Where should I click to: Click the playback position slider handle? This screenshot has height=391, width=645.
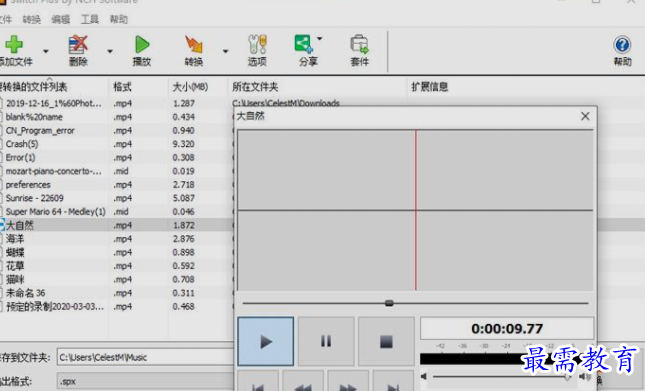389,303
